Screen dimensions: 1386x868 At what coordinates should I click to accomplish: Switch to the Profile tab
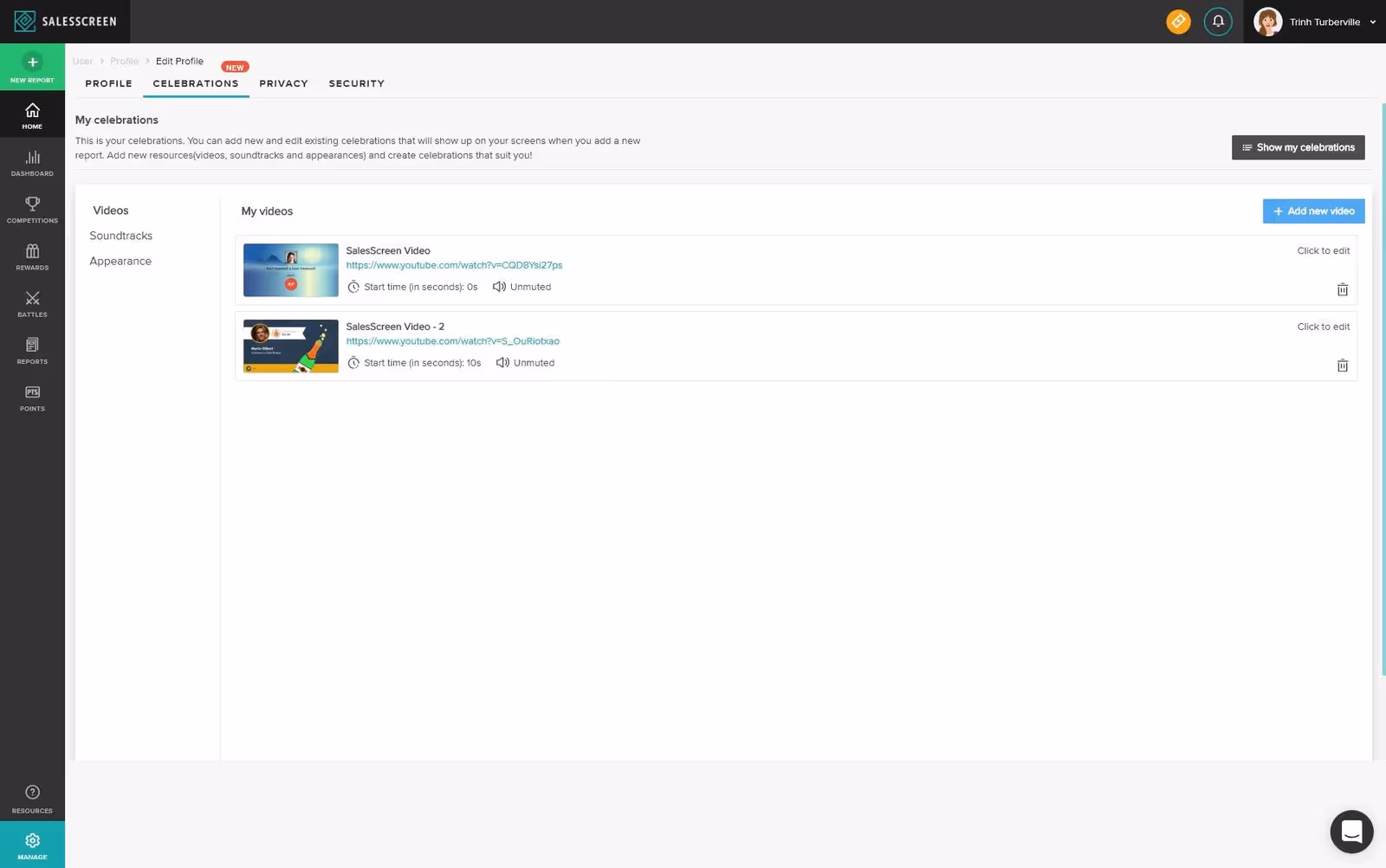[108, 84]
